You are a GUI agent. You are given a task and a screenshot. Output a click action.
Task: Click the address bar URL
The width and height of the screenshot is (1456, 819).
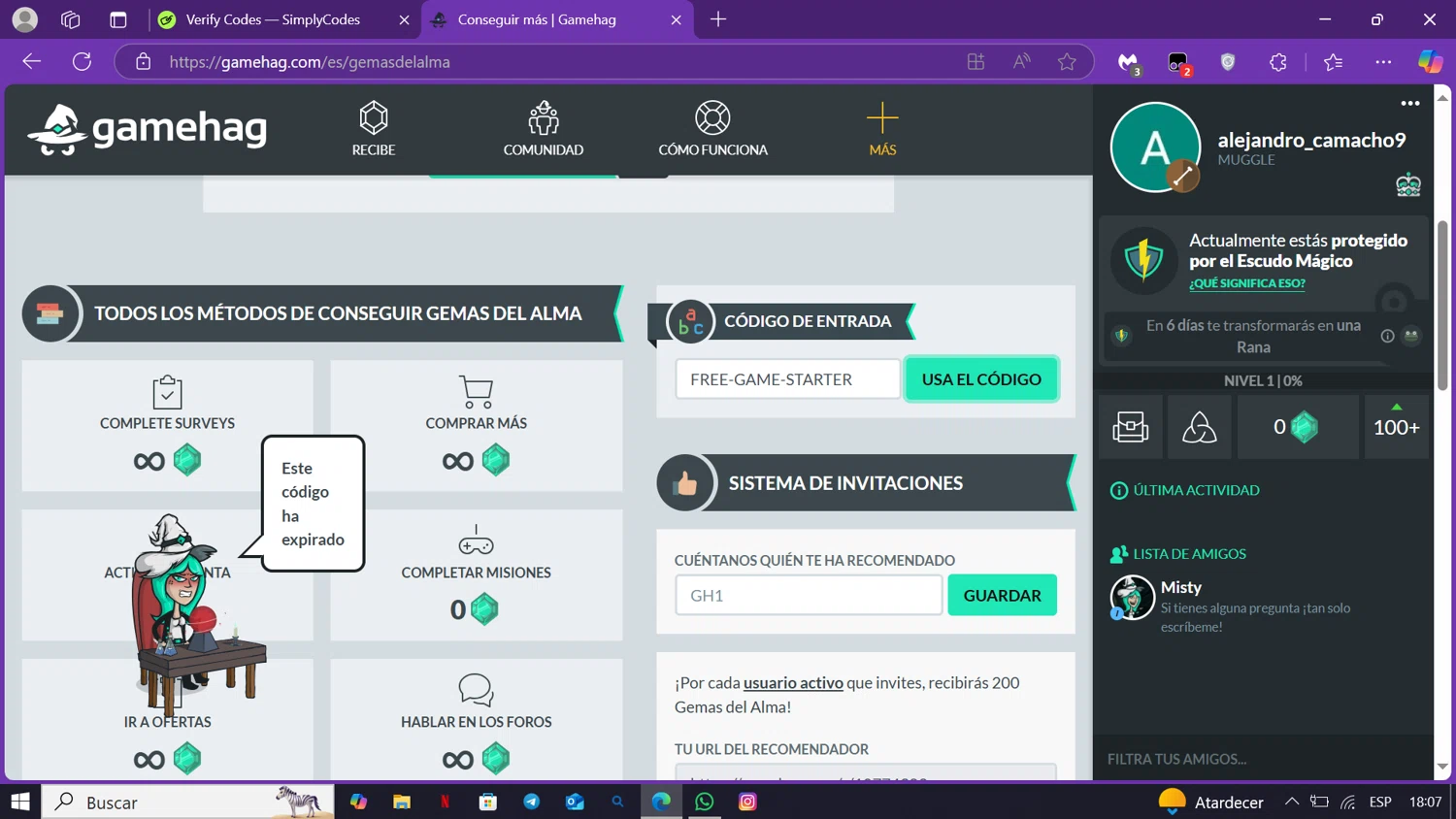[310, 62]
